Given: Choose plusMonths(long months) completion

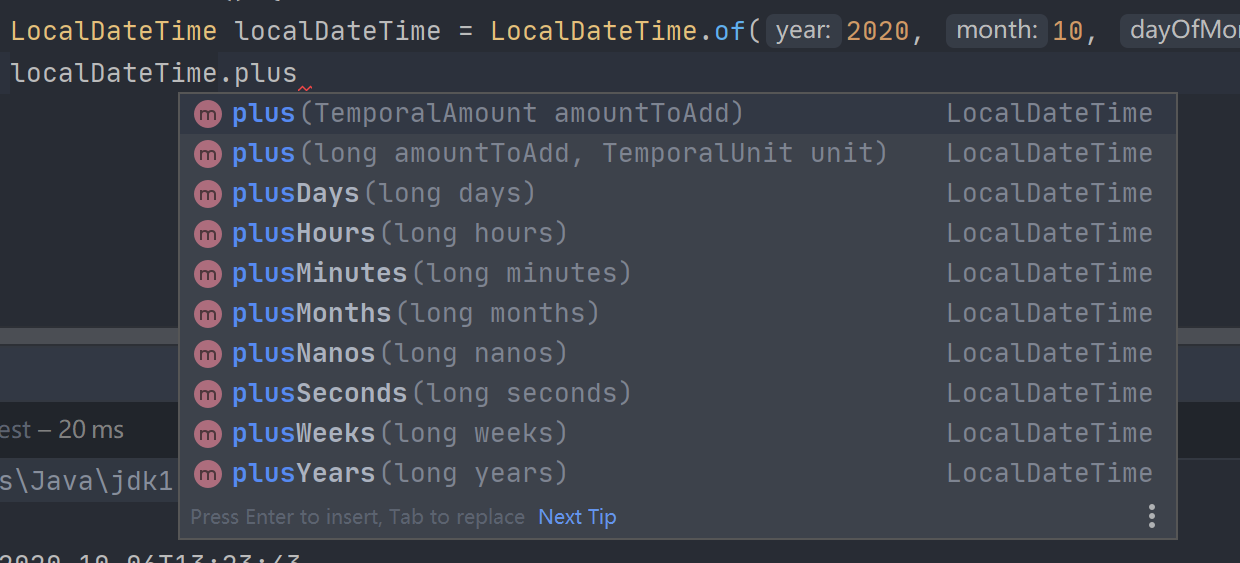Looking at the screenshot, I should tap(677, 313).
